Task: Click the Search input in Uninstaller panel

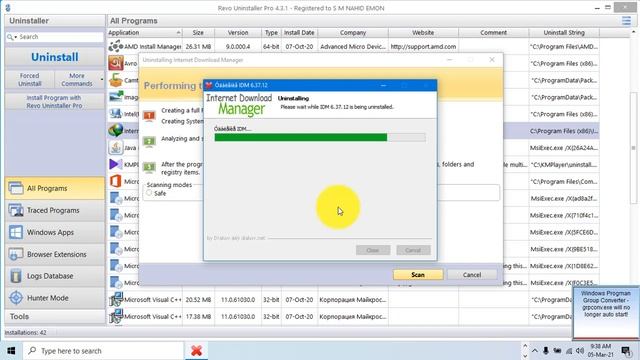Action: [x=55, y=37]
